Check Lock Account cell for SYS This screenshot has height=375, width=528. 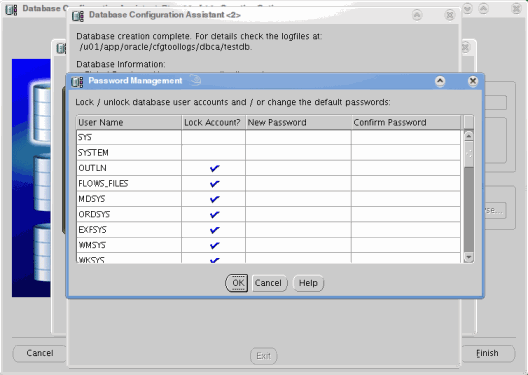click(x=213, y=137)
